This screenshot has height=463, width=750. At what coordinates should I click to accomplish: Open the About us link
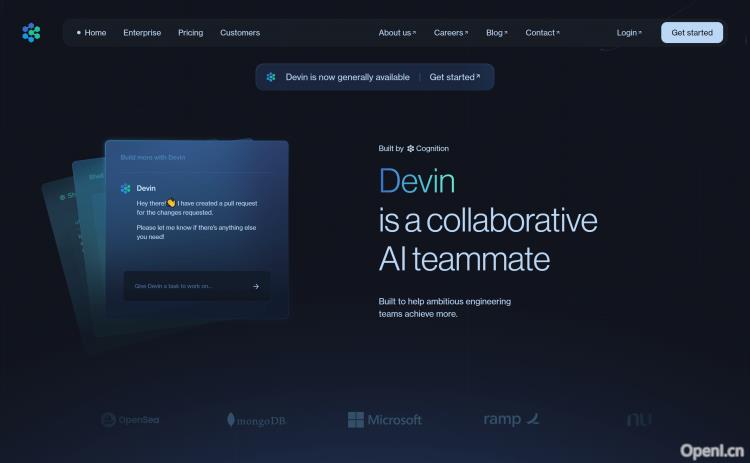(x=397, y=33)
